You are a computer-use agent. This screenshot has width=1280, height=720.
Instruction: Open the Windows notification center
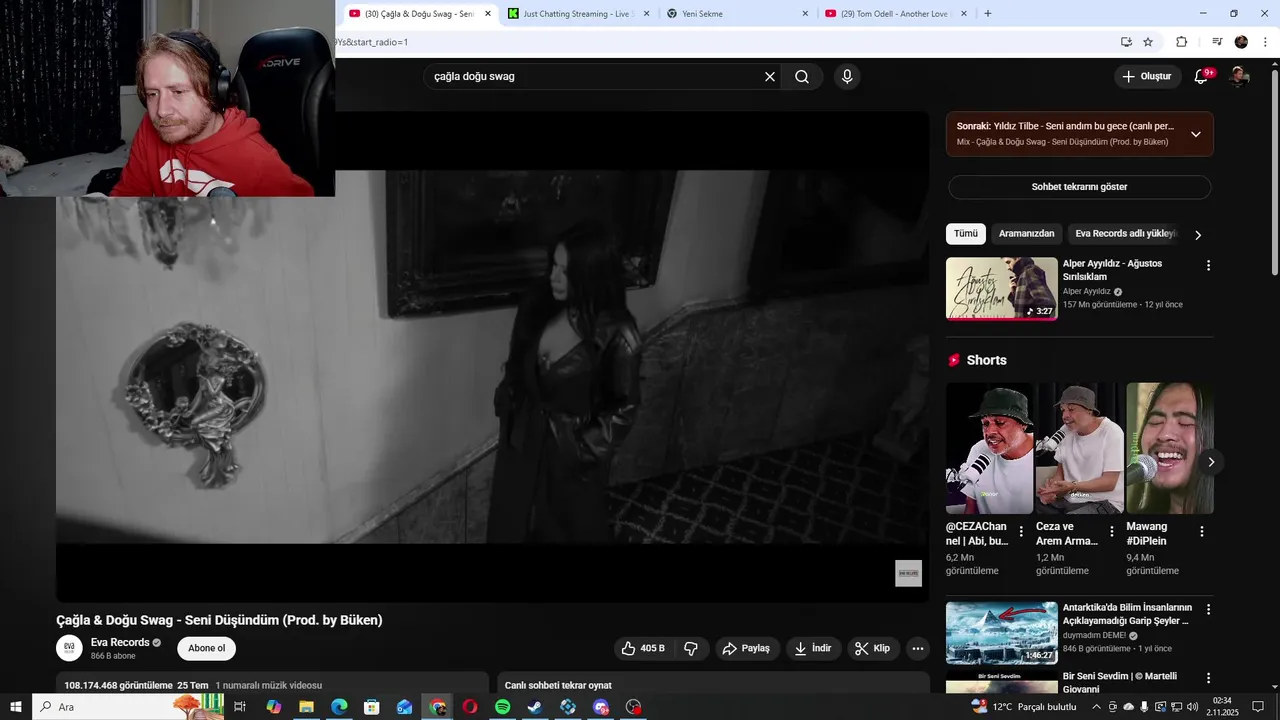(1258, 707)
